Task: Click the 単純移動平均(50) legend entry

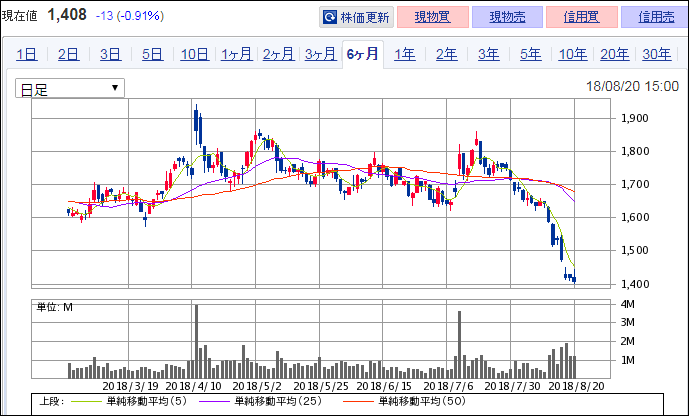Action: 405,401
